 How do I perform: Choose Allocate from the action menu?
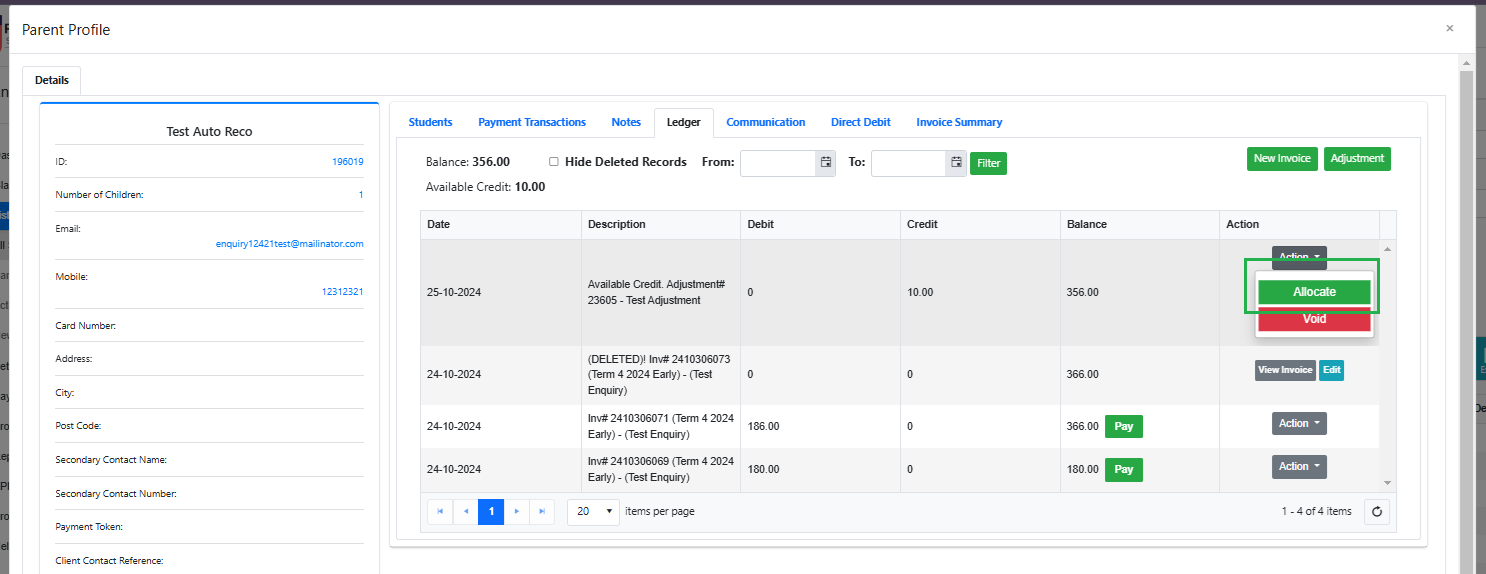[1314, 292]
